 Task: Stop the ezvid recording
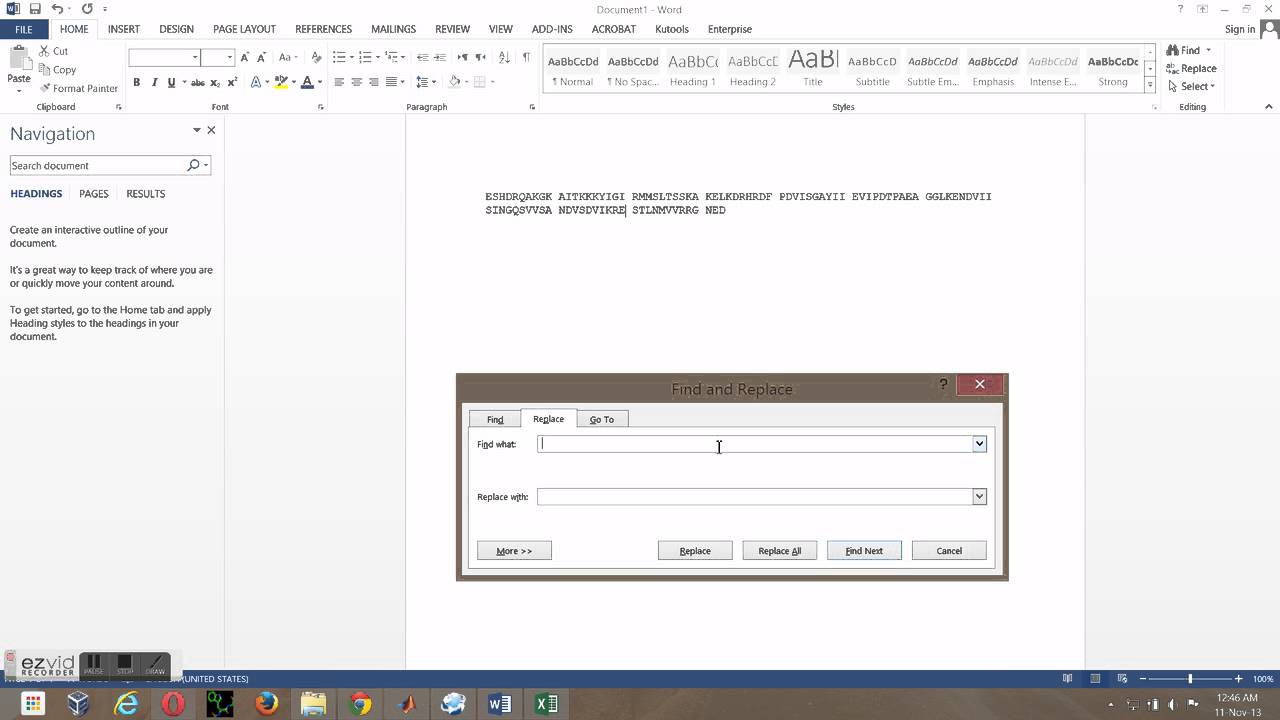(125, 664)
